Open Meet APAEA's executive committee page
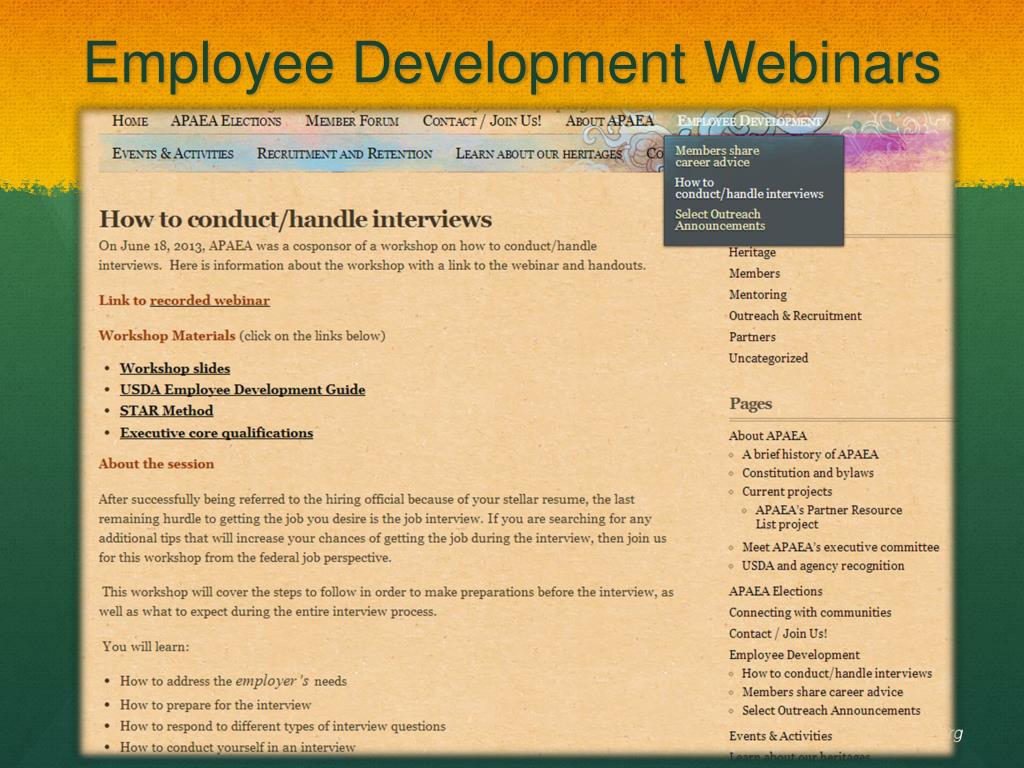This screenshot has width=1024, height=768. 840,547
